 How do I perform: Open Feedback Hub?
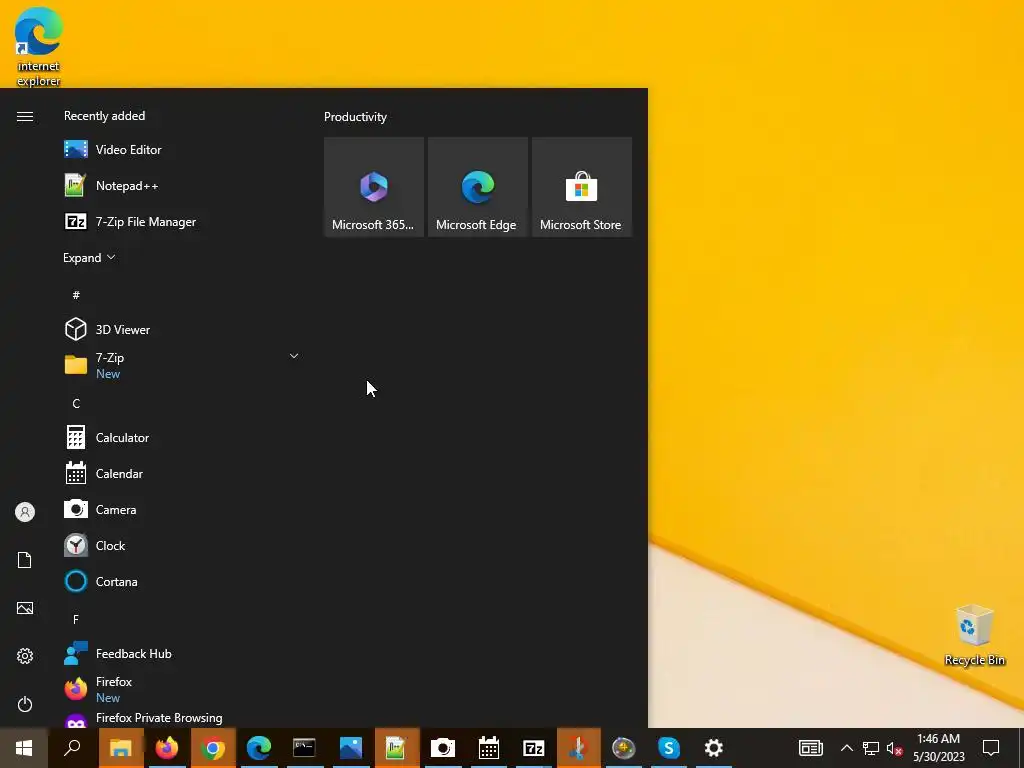click(x=181, y=653)
